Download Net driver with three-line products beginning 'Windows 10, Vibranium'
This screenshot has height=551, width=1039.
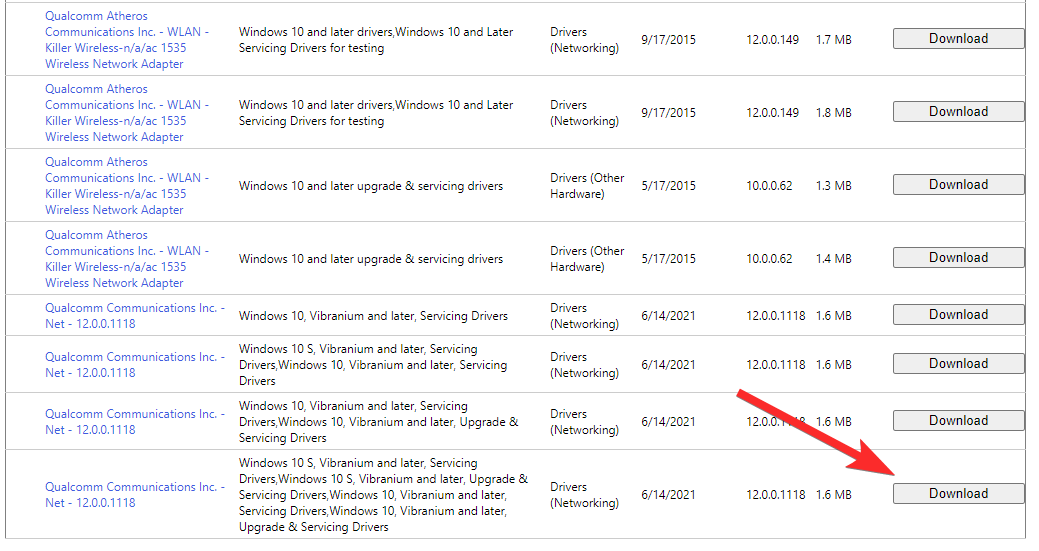[958, 421]
